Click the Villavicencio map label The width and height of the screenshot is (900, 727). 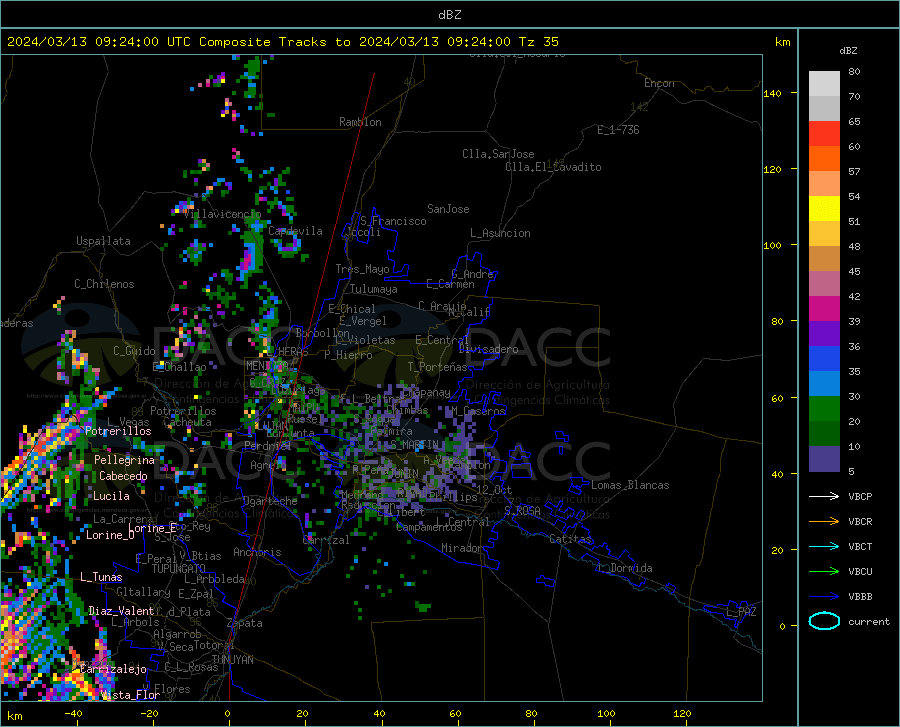[x=222, y=214]
